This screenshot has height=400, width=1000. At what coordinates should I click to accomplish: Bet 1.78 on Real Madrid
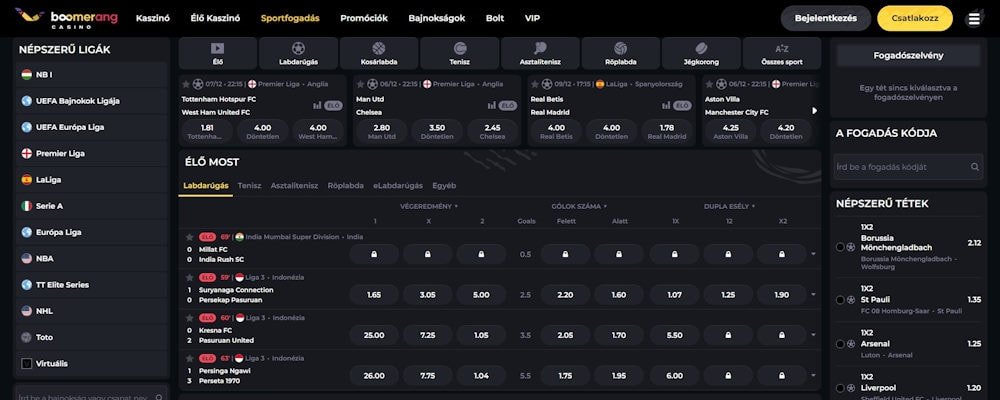coord(666,131)
